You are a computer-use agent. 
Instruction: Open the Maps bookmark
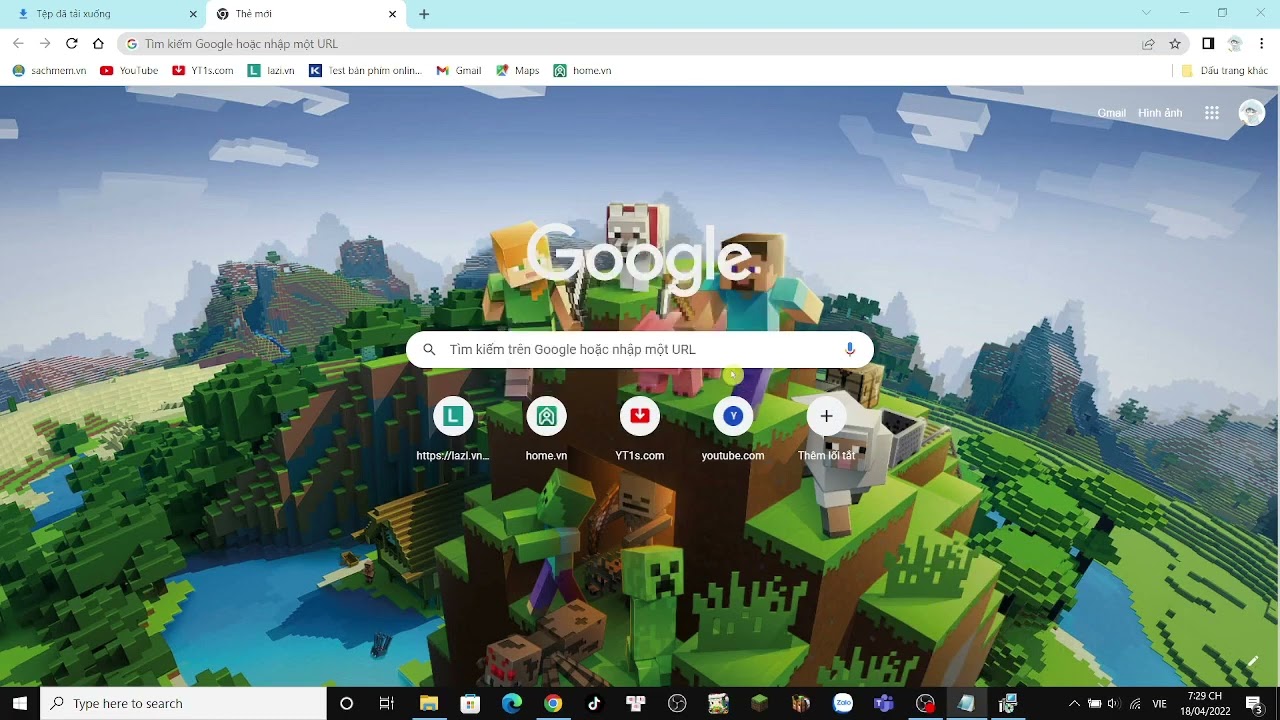click(x=518, y=71)
